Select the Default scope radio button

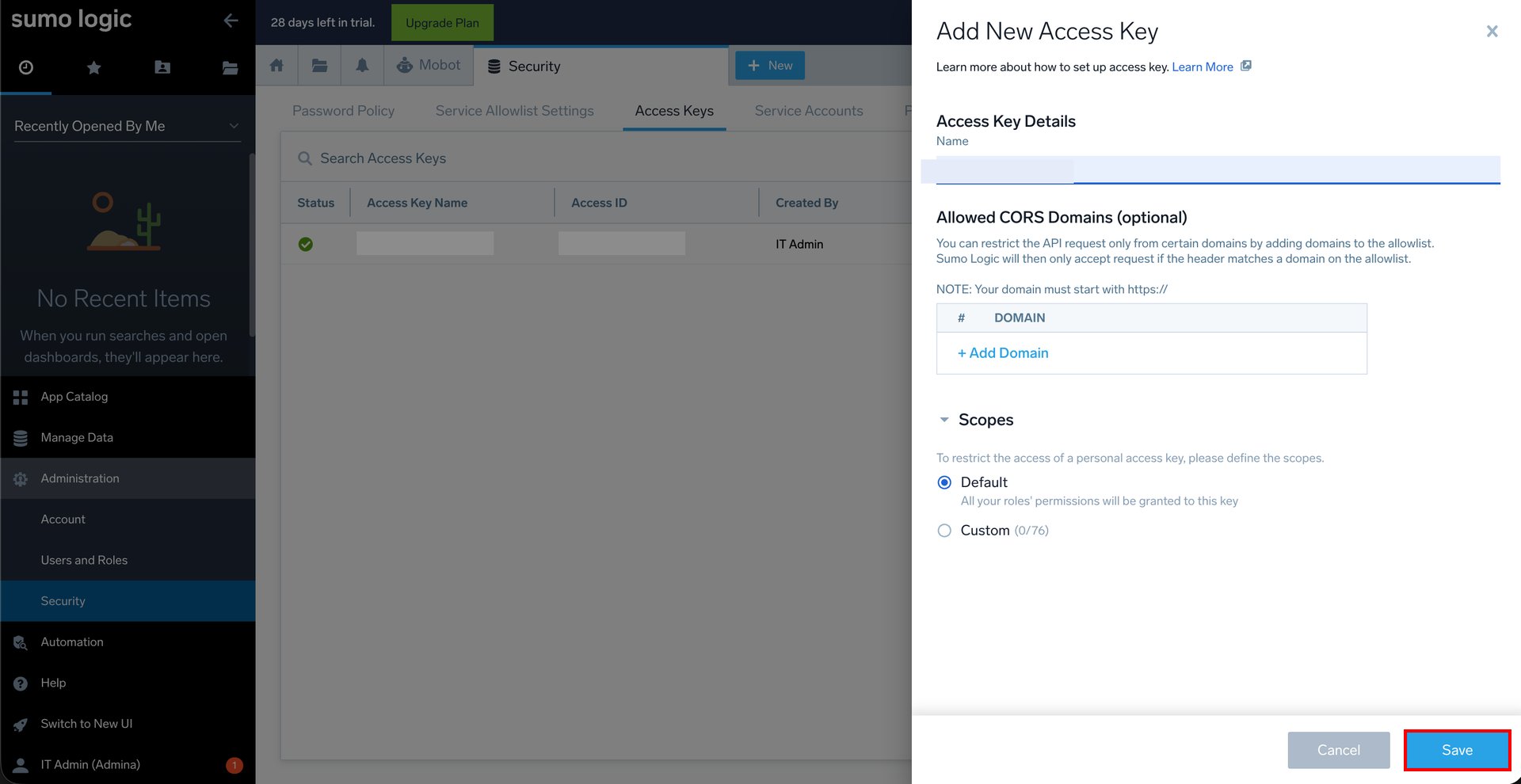point(944,482)
